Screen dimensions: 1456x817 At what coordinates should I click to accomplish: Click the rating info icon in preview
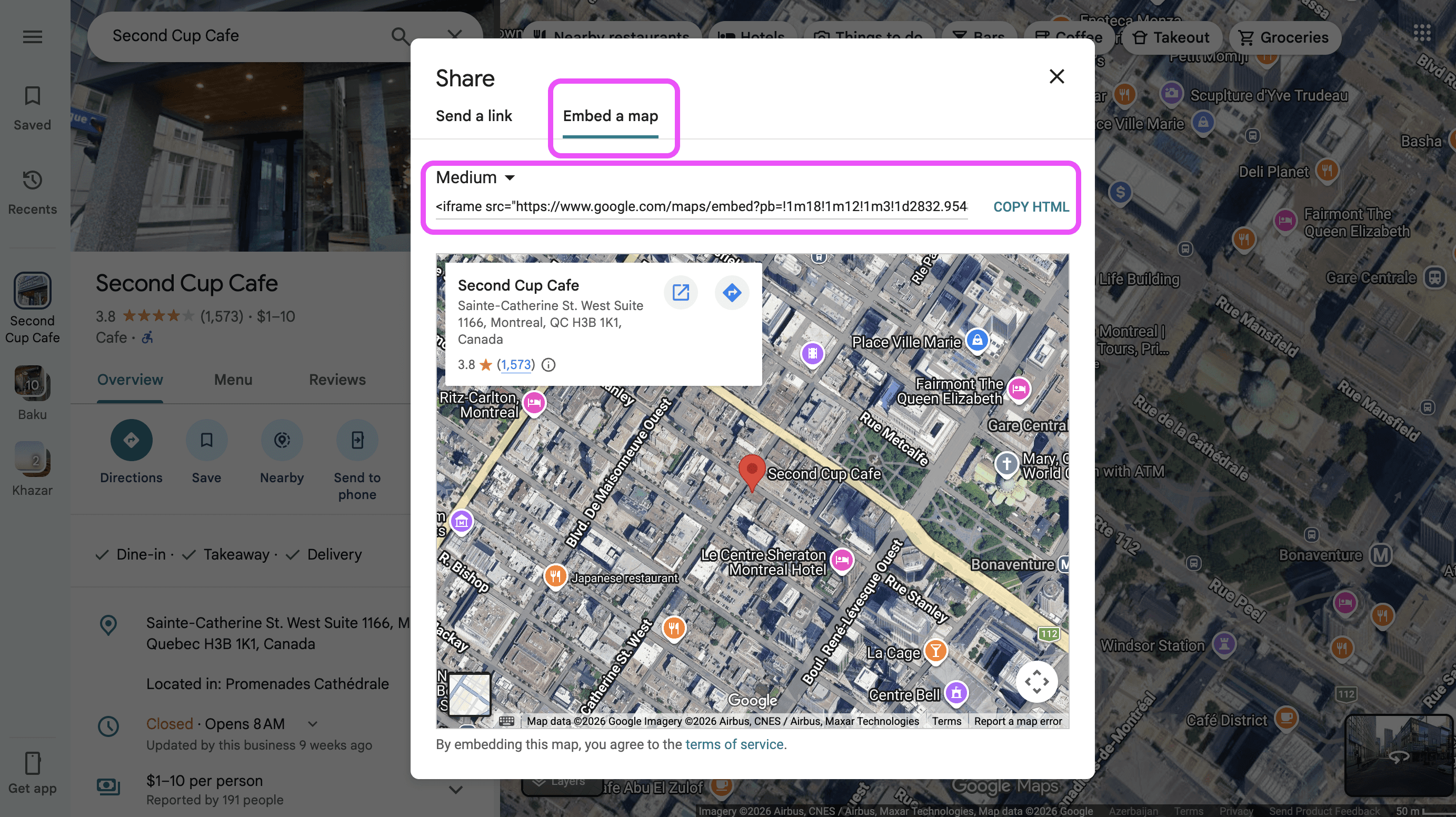tap(549, 365)
